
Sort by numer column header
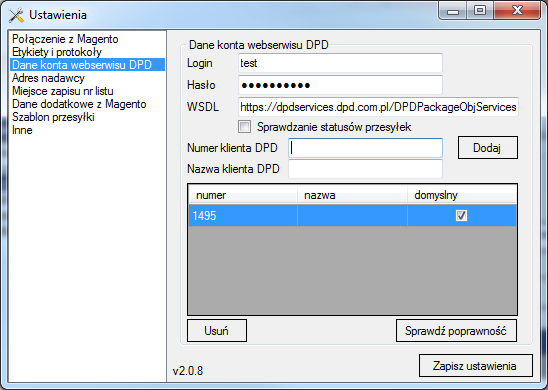[243, 195]
